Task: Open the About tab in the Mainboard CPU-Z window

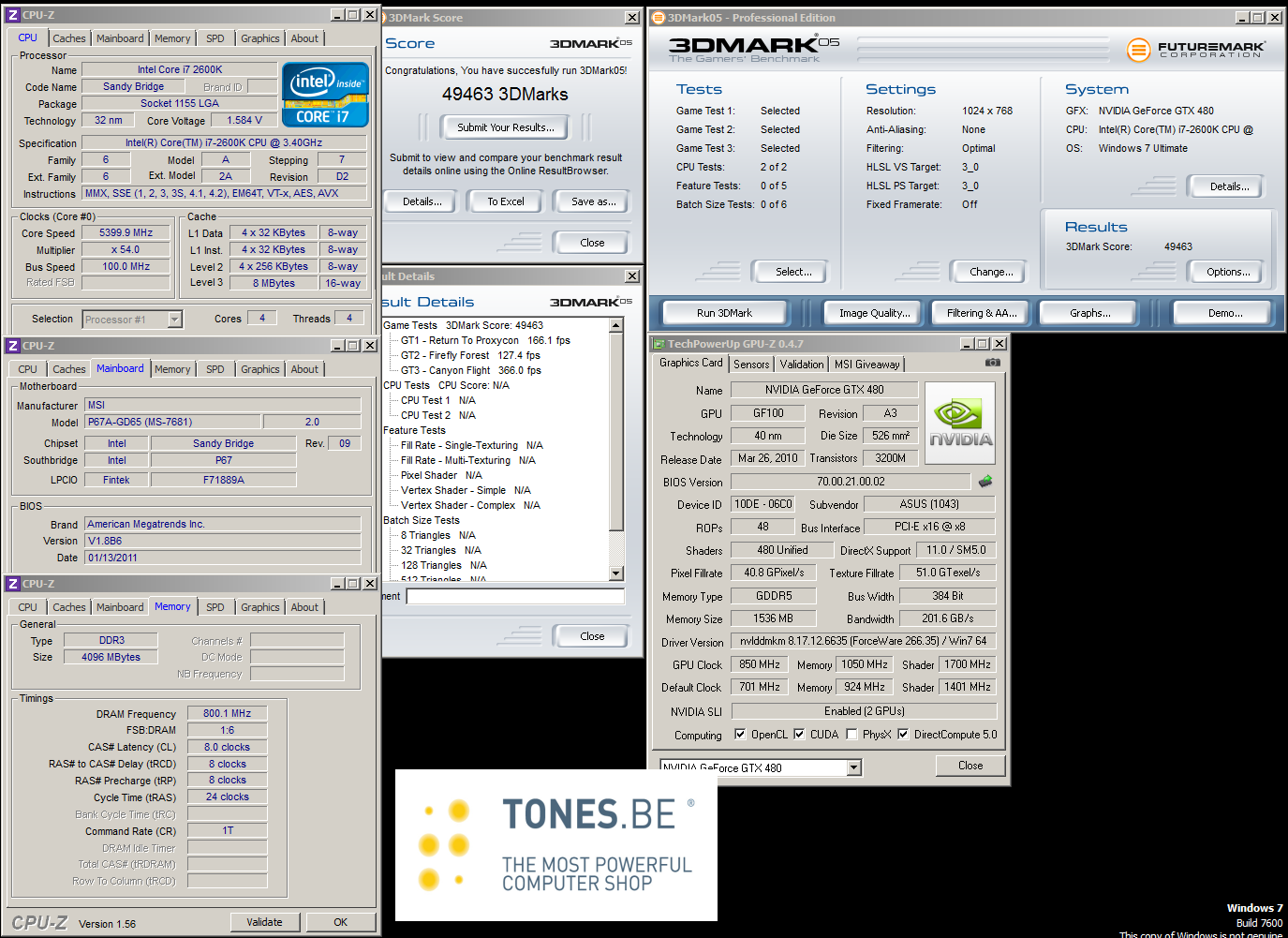Action: click(x=304, y=369)
